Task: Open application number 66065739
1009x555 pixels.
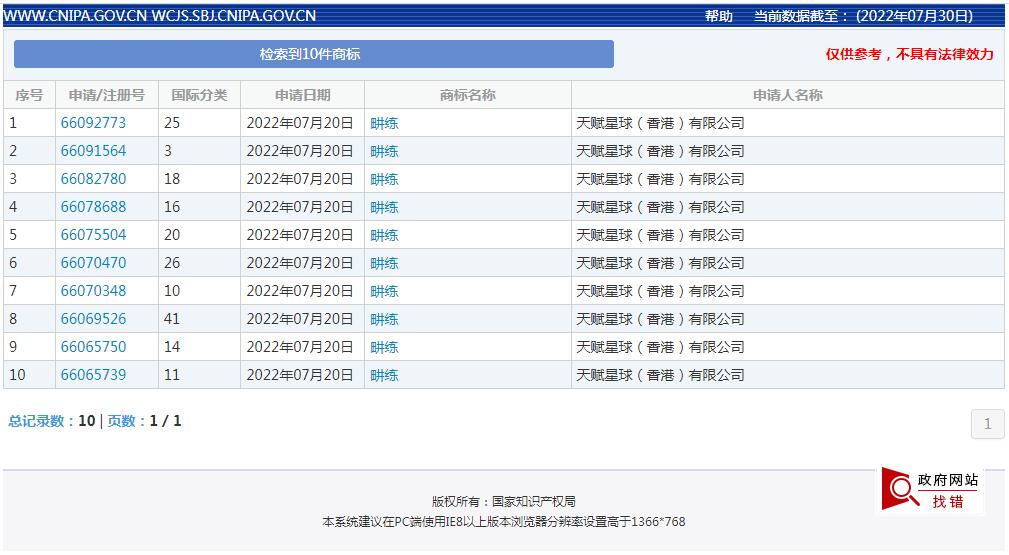Action: click(x=93, y=375)
